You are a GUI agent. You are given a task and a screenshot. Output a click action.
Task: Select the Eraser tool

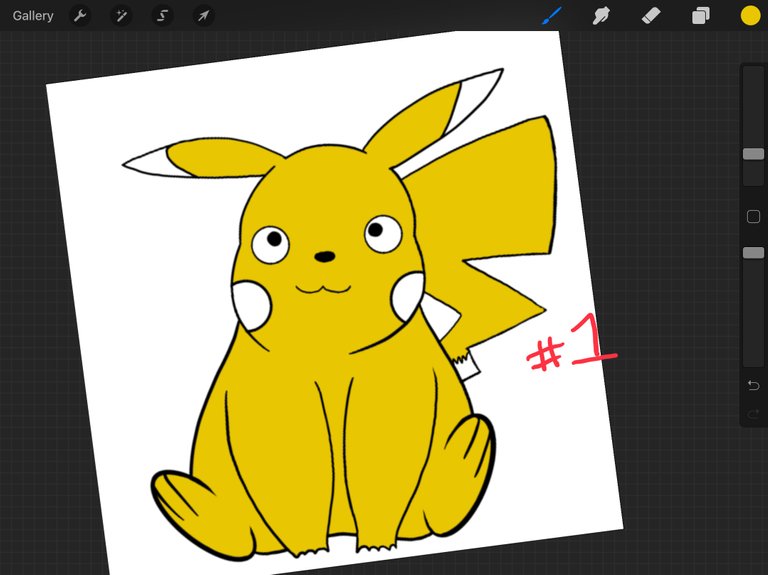click(x=651, y=16)
